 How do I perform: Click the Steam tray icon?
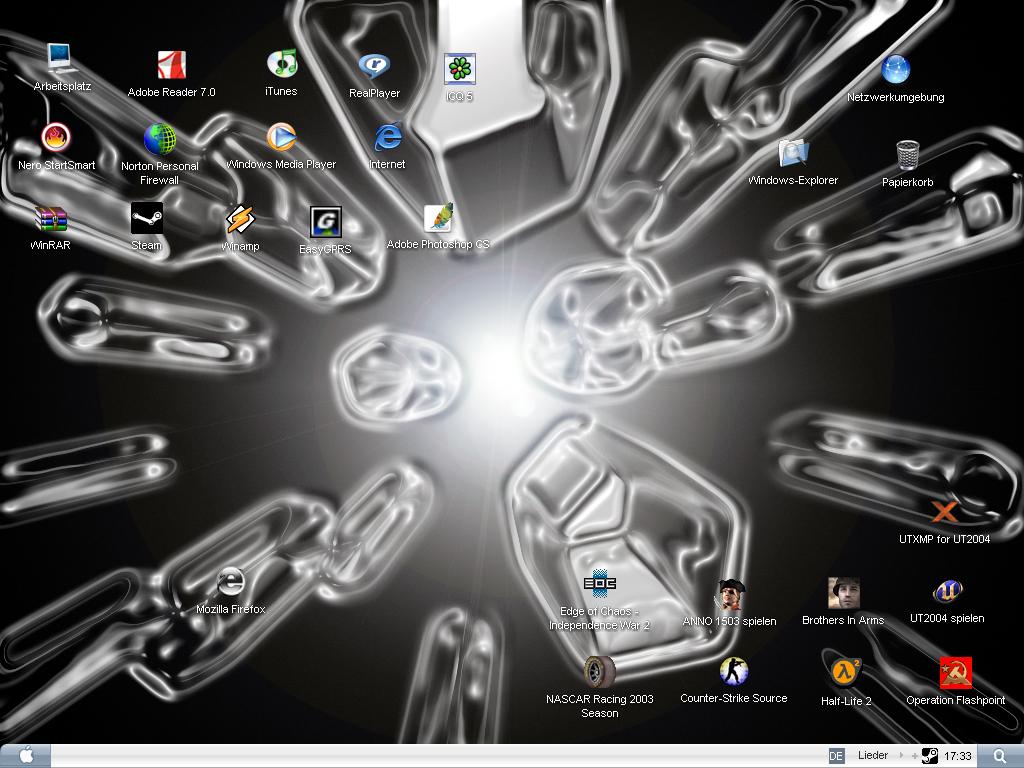pyautogui.click(x=929, y=756)
